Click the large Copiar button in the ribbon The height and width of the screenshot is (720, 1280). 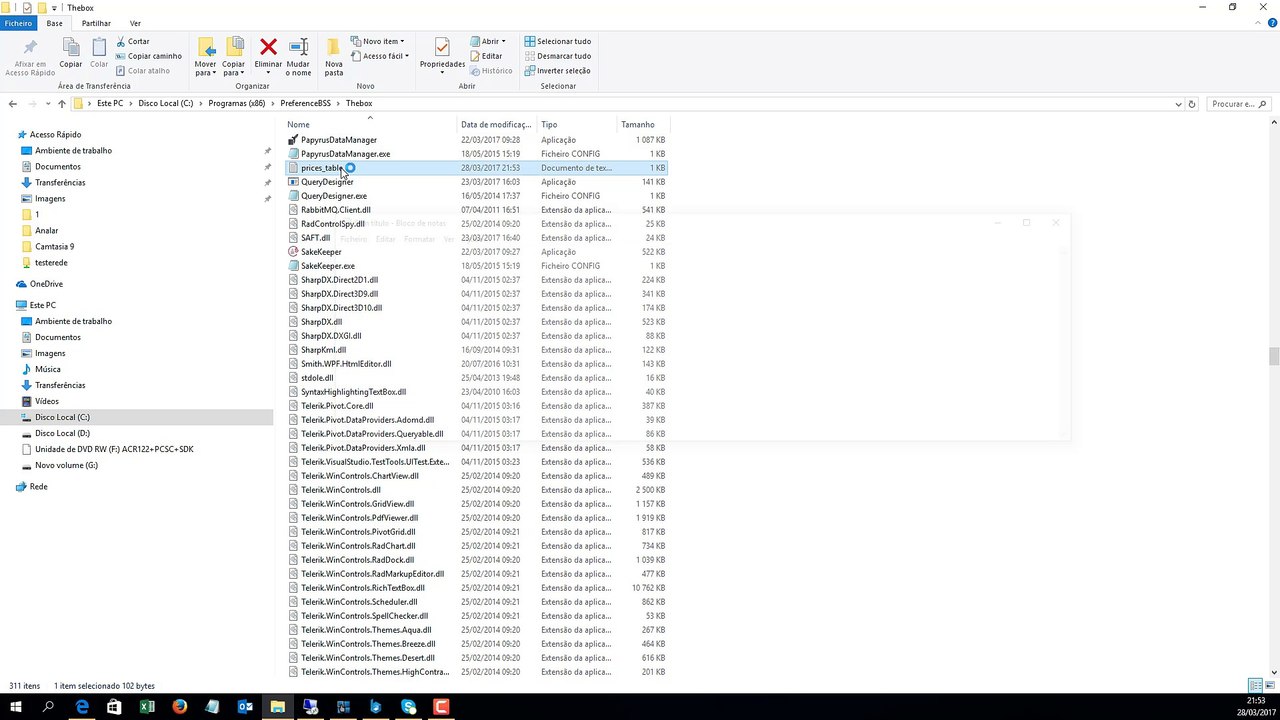(x=71, y=52)
